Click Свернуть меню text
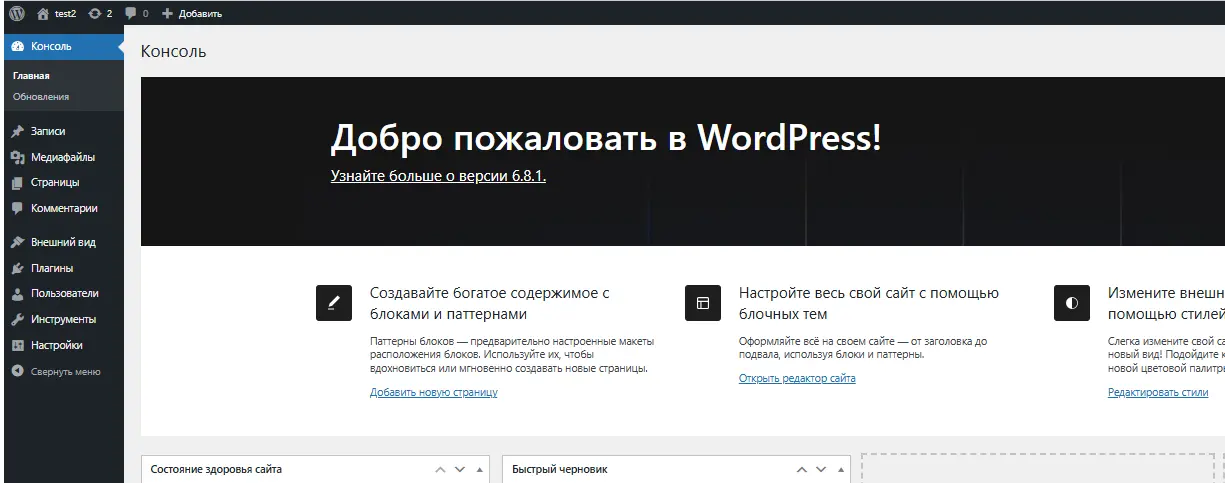 pyautogui.click(x=66, y=371)
